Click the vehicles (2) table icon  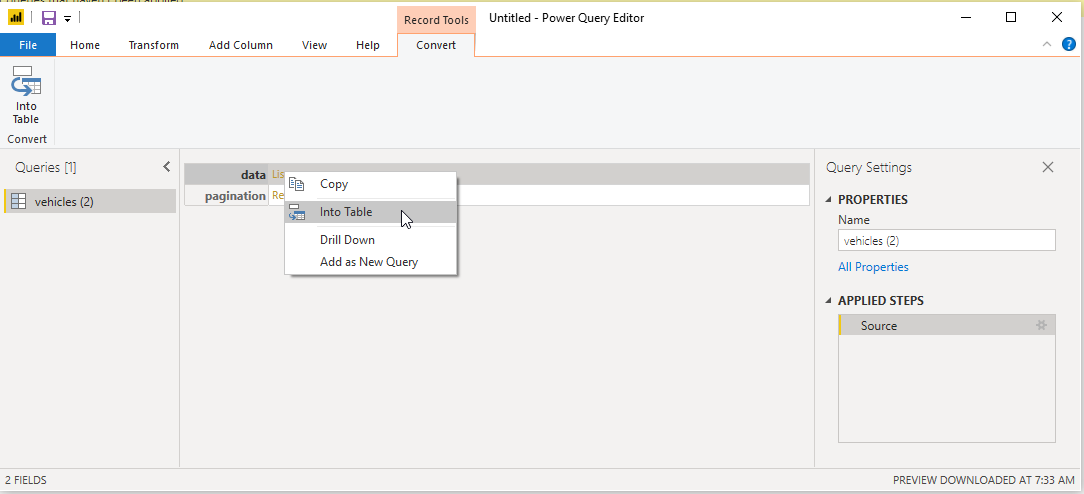tap(19, 201)
